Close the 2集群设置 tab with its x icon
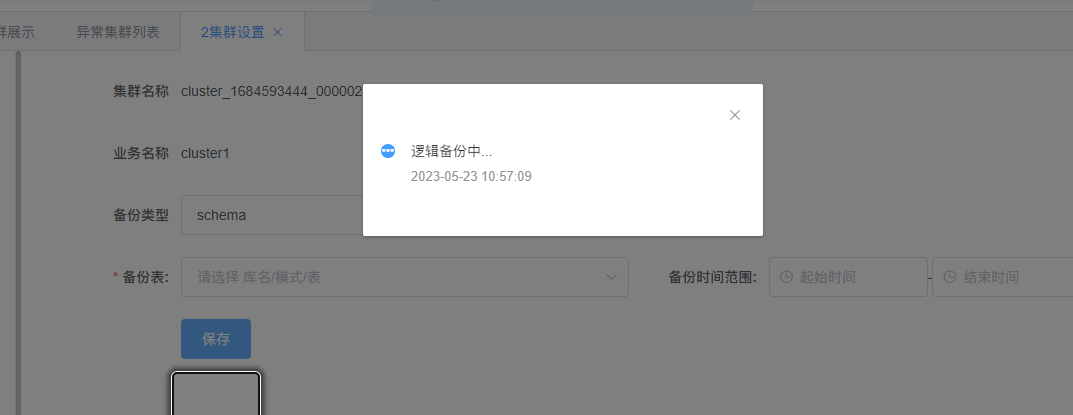 (x=277, y=32)
